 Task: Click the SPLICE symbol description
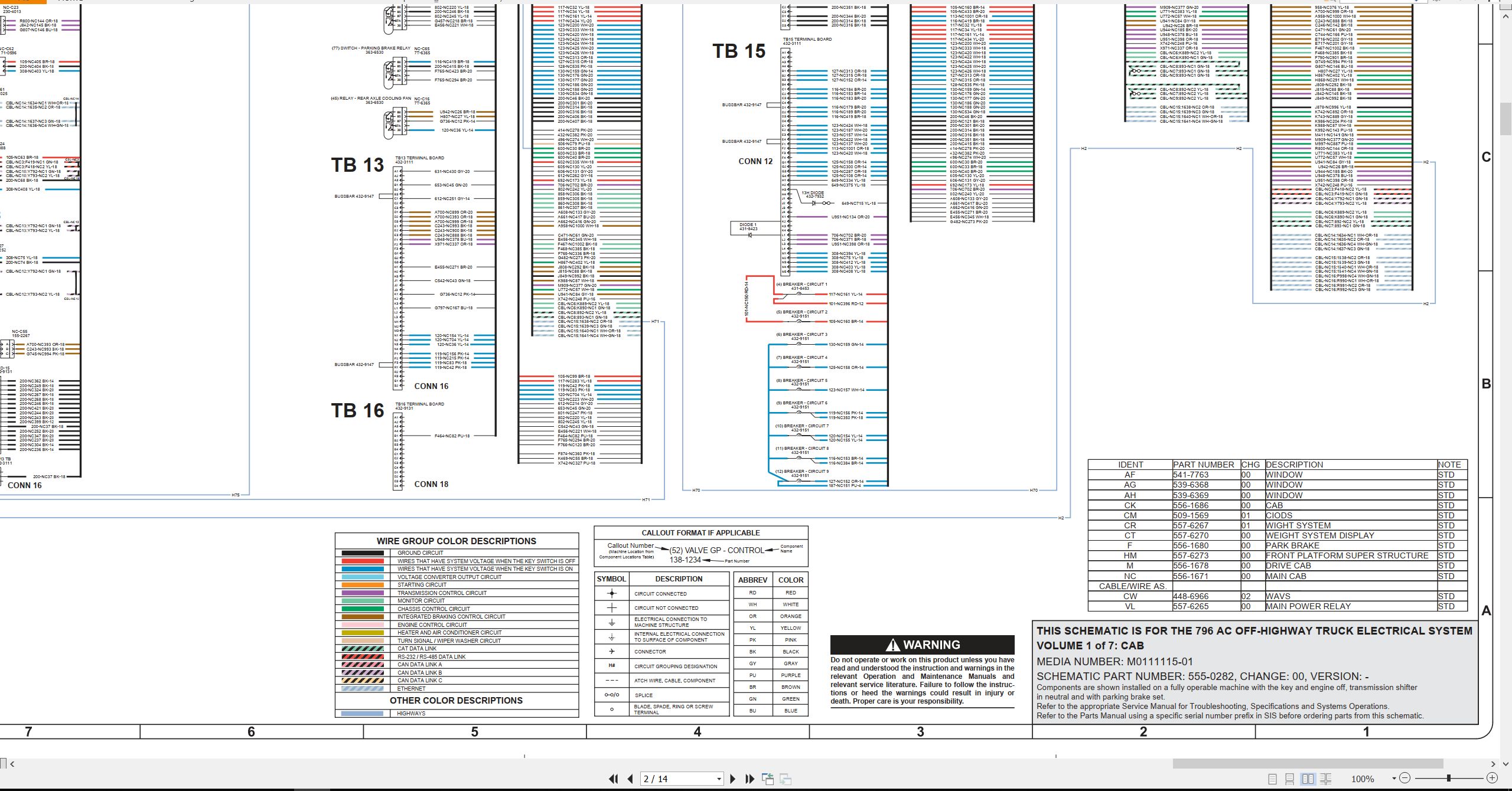pos(643,695)
